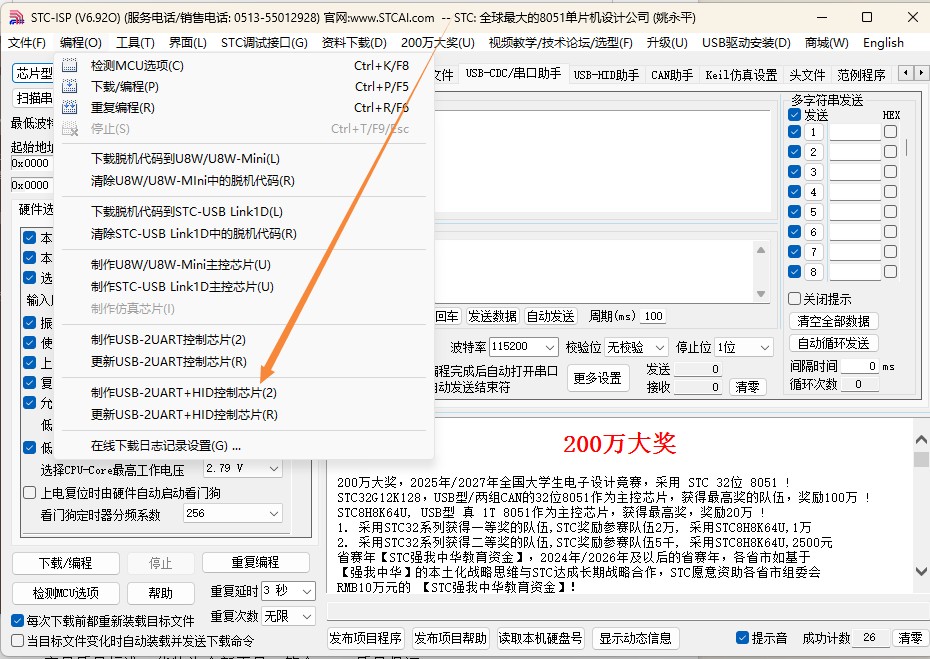The height and width of the screenshot is (659, 930).
Task: Click the 自动循环发送 button
Action: (x=833, y=343)
